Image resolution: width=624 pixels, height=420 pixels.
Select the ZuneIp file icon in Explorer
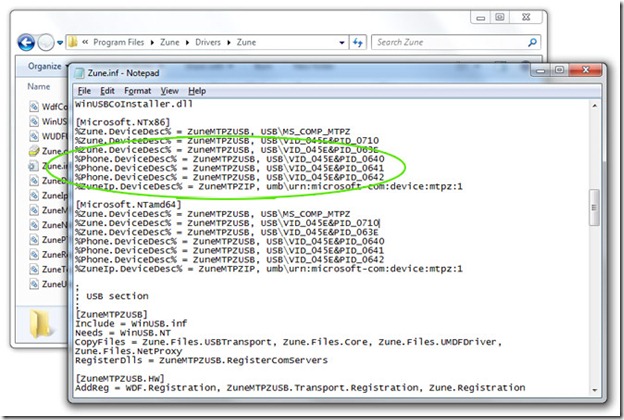(34, 195)
